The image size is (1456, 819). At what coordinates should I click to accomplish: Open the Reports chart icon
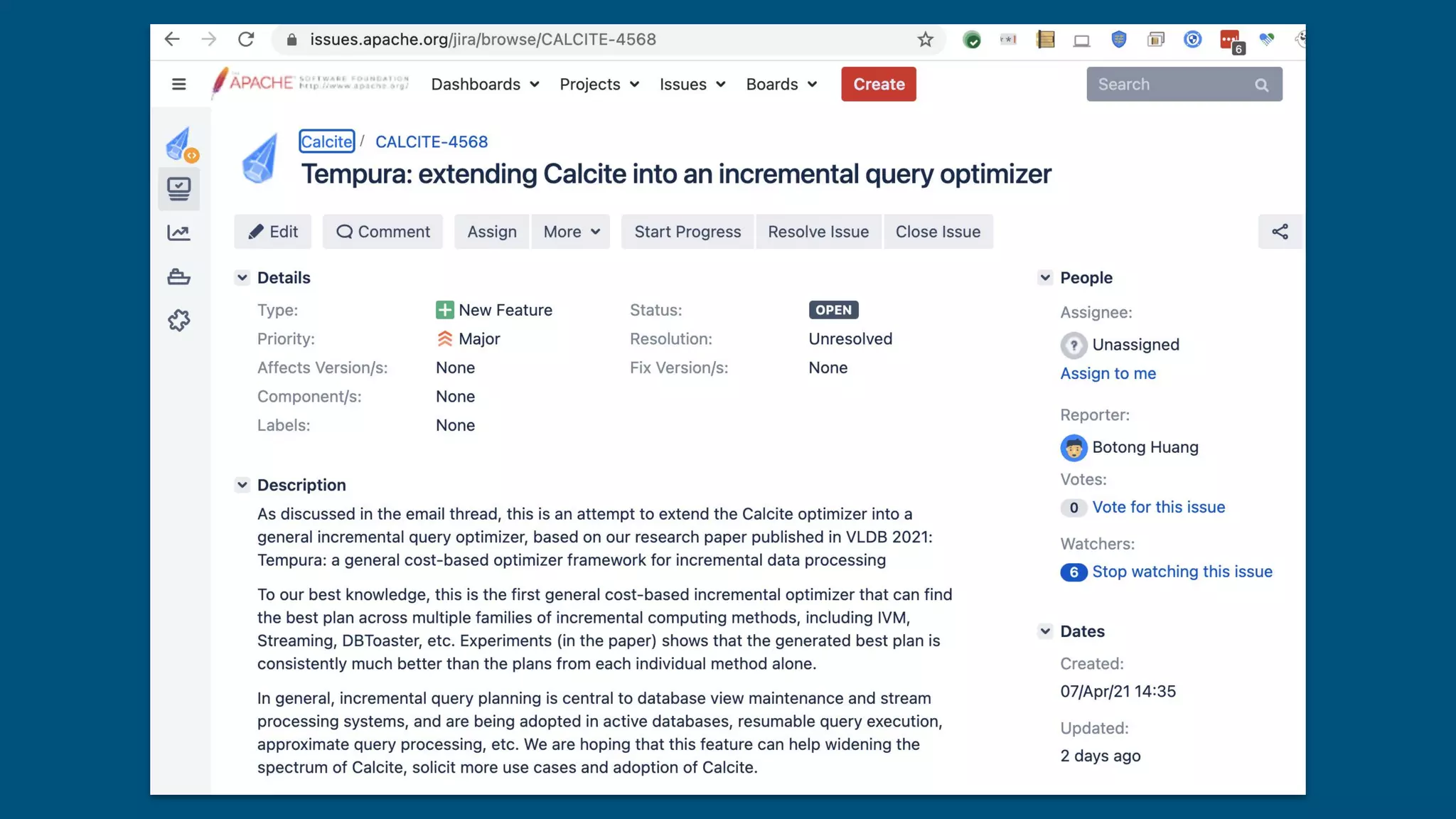179,232
